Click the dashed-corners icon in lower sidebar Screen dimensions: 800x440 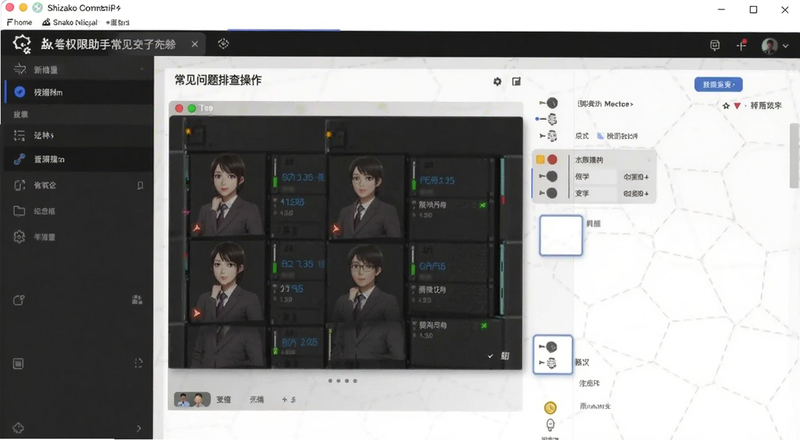tap(138, 363)
